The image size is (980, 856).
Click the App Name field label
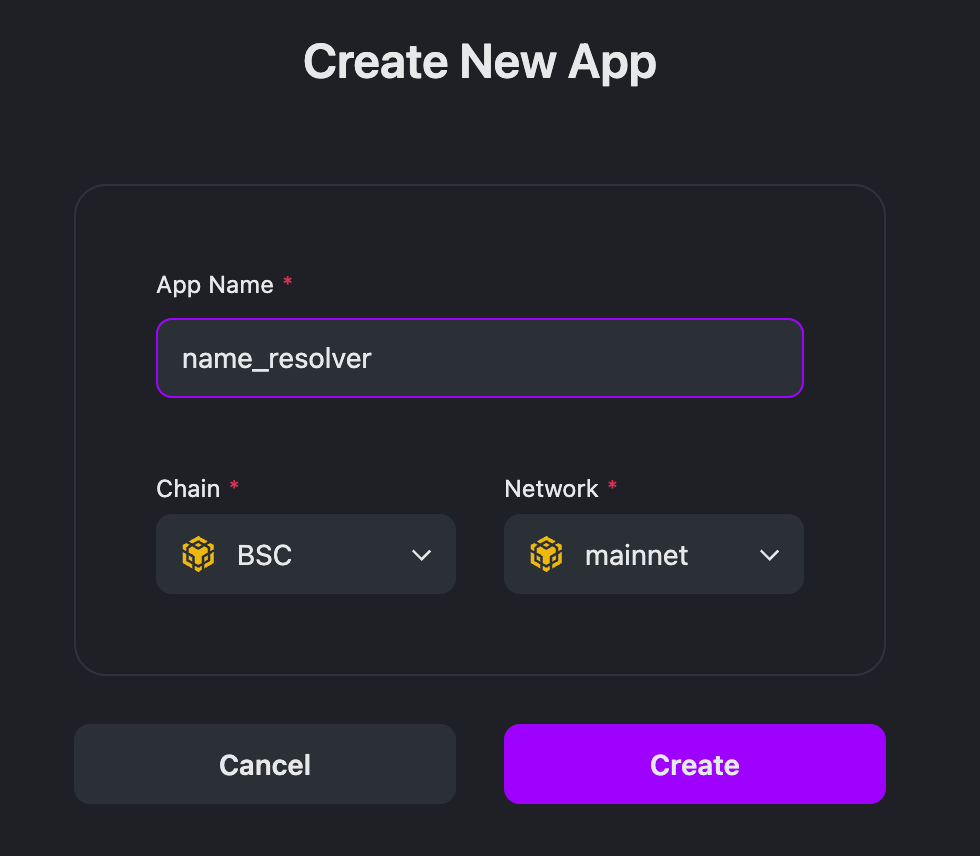pos(215,285)
